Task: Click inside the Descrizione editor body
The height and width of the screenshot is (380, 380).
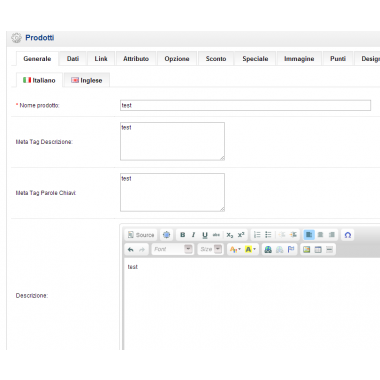Action: pos(252,305)
